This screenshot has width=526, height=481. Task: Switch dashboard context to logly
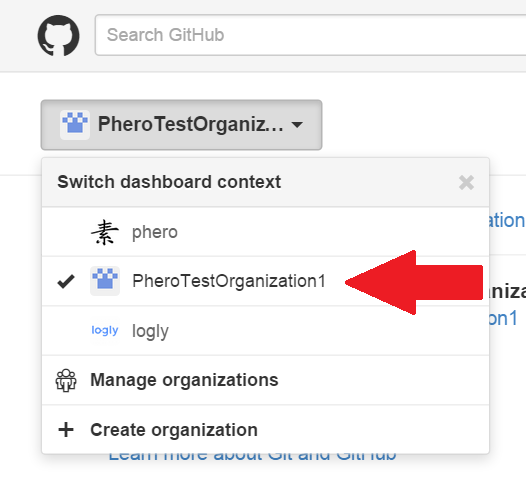265,331
